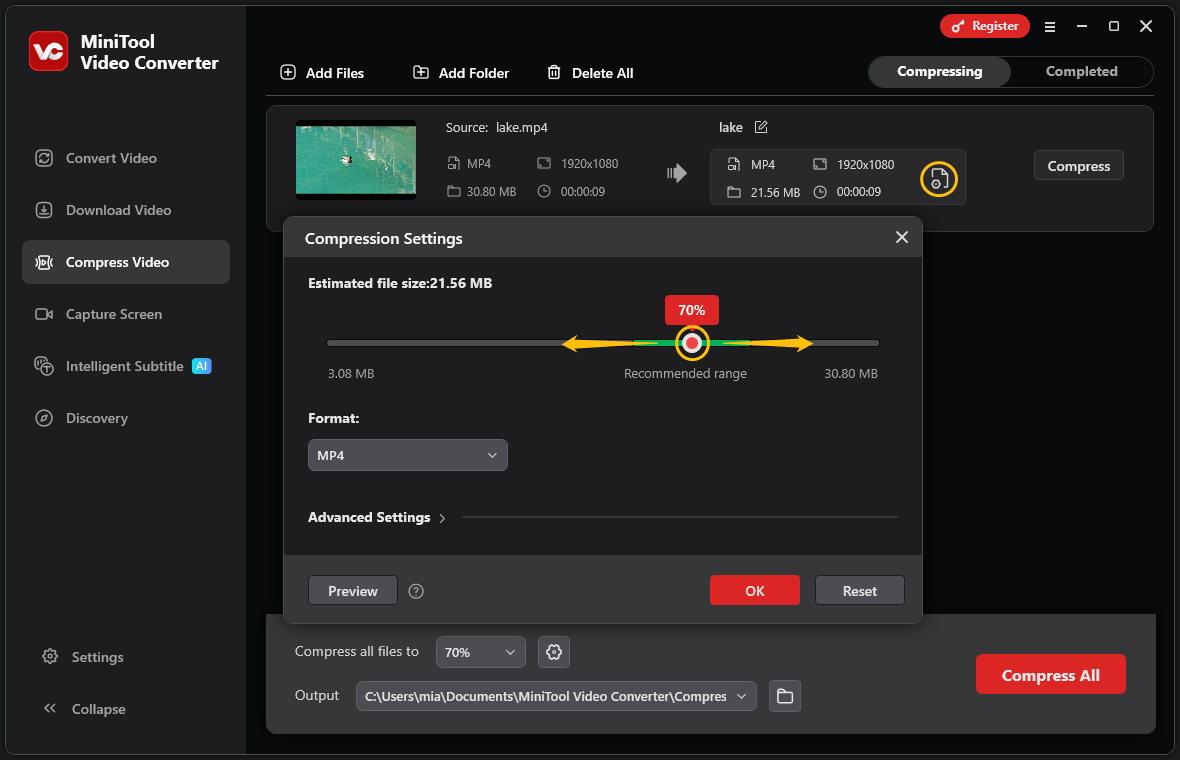Switch to the Completed tab
1180x760 pixels.
click(x=1081, y=71)
